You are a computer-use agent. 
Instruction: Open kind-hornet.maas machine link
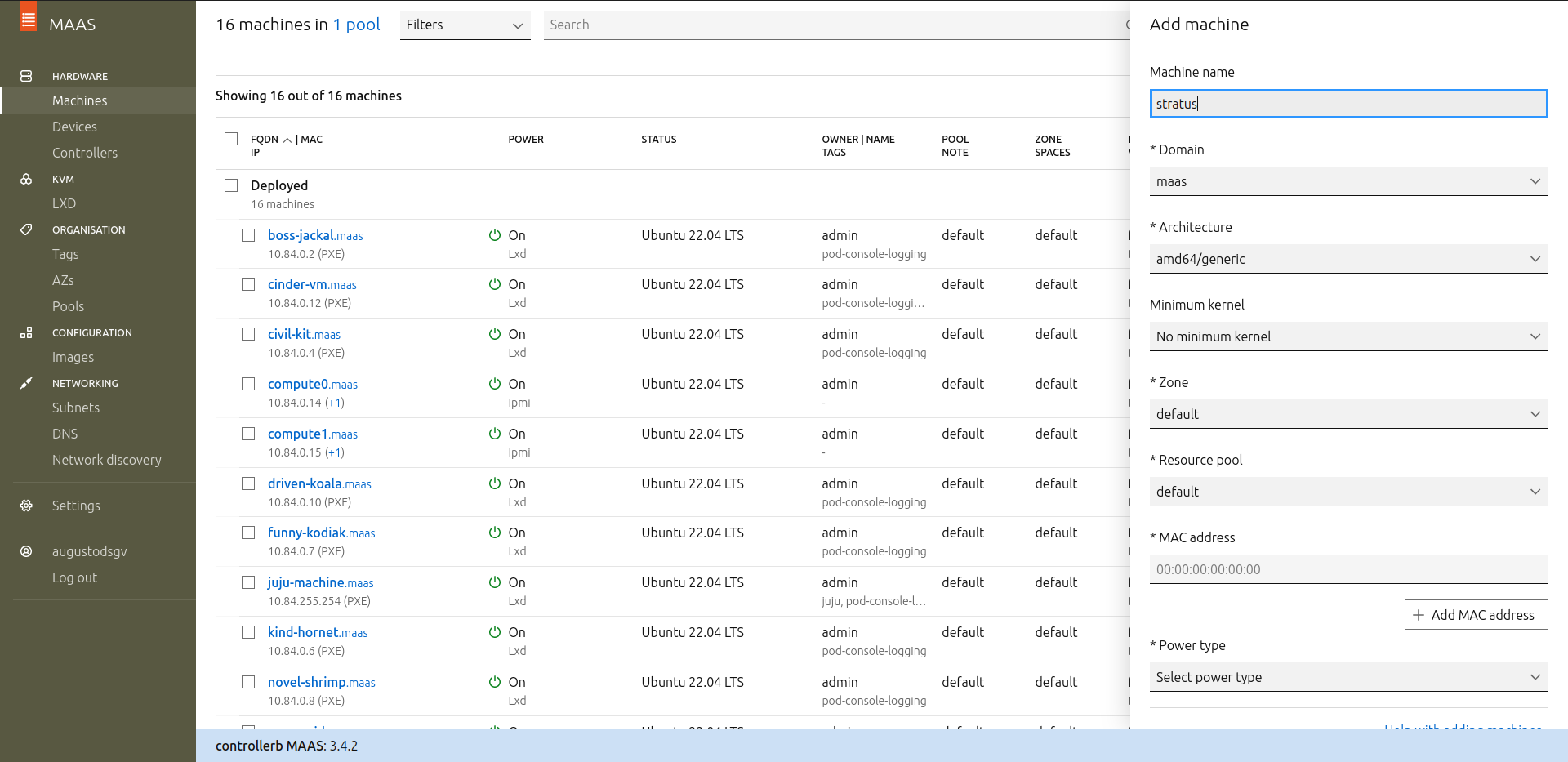(318, 632)
